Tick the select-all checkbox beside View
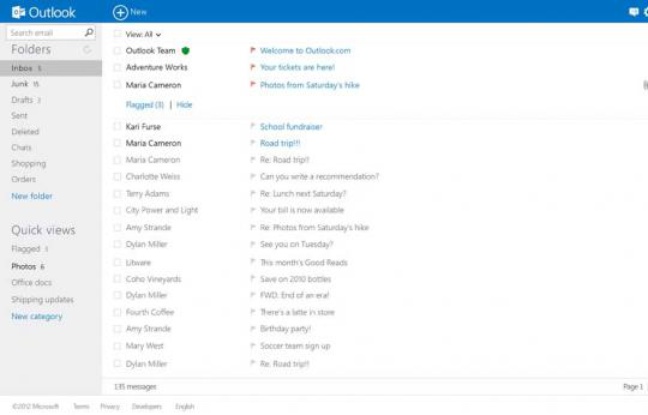The width and height of the screenshot is (648, 415). pyautogui.click(x=117, y=34)
